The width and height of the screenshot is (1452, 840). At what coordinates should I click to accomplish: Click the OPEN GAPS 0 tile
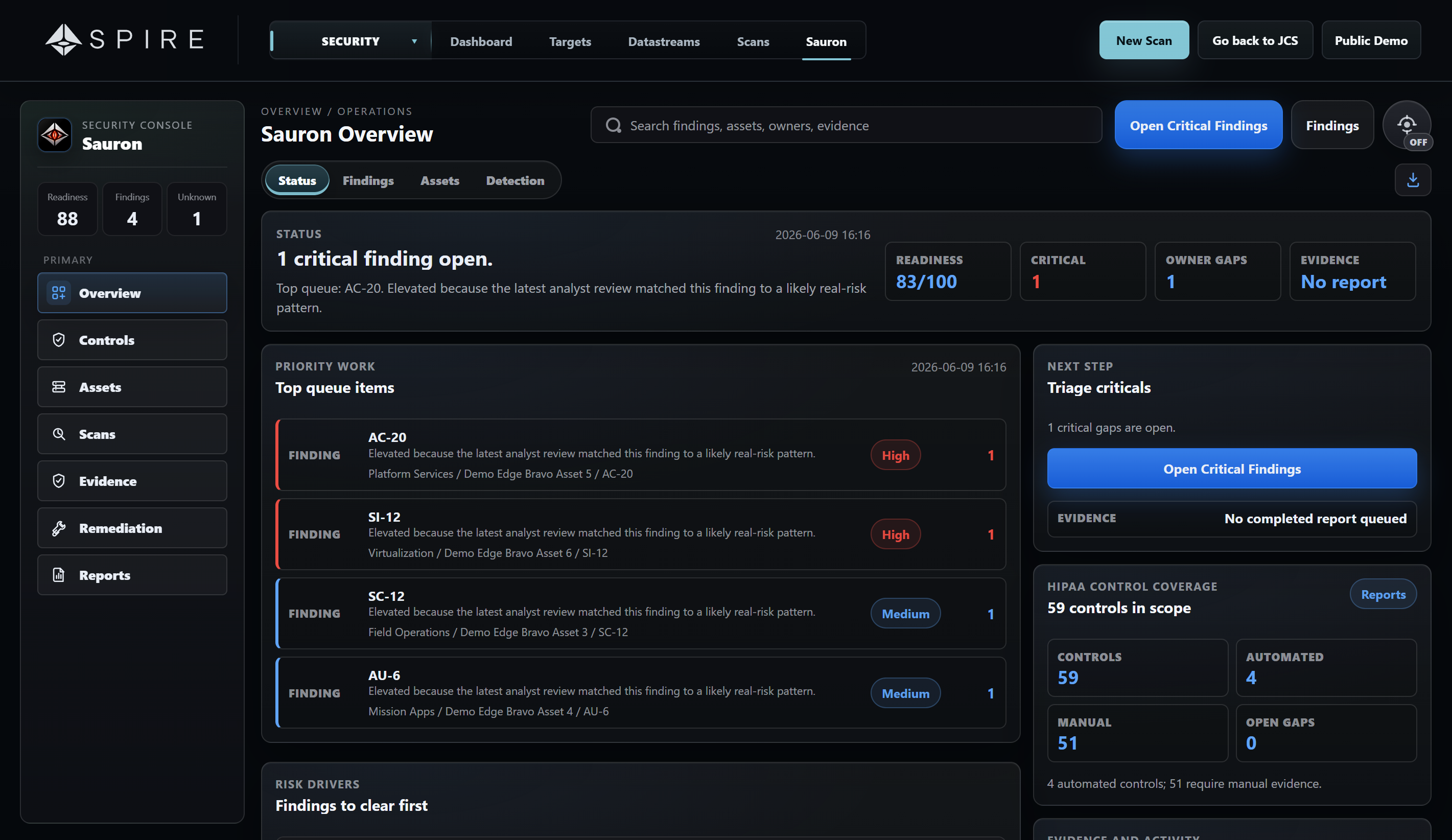point(1326,733)
